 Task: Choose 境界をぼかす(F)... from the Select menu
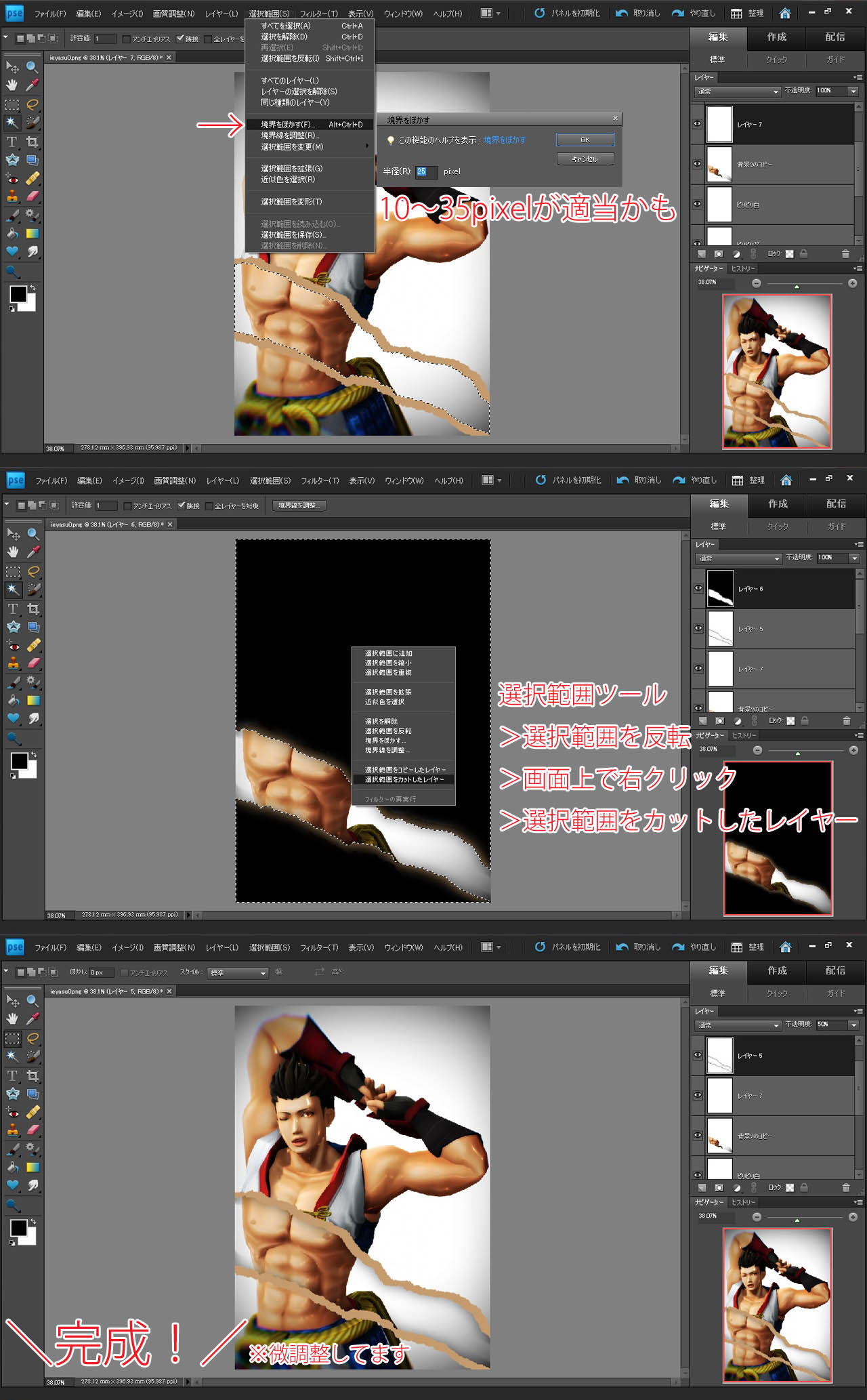click(309, 125)
